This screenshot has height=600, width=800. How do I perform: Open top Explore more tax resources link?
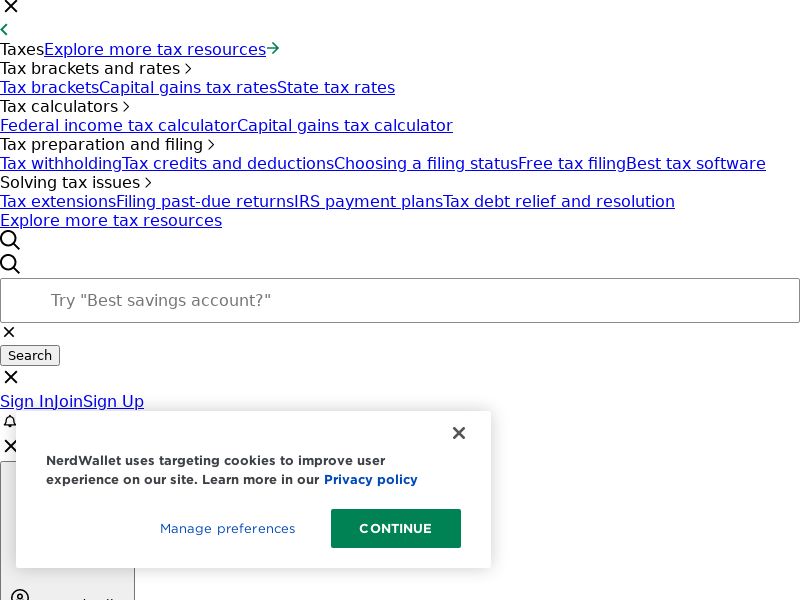(155, 49)
